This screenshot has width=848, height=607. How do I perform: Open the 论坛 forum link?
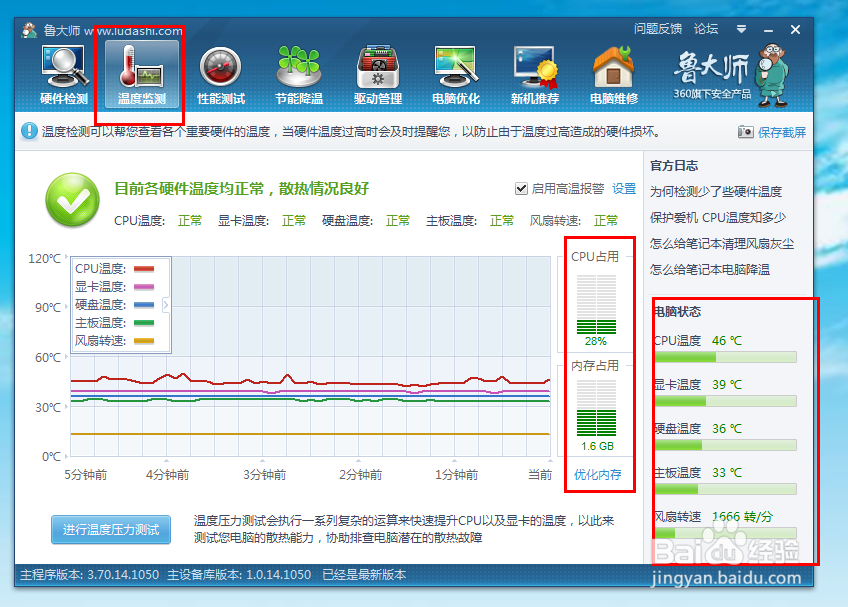tap(706, 29)
